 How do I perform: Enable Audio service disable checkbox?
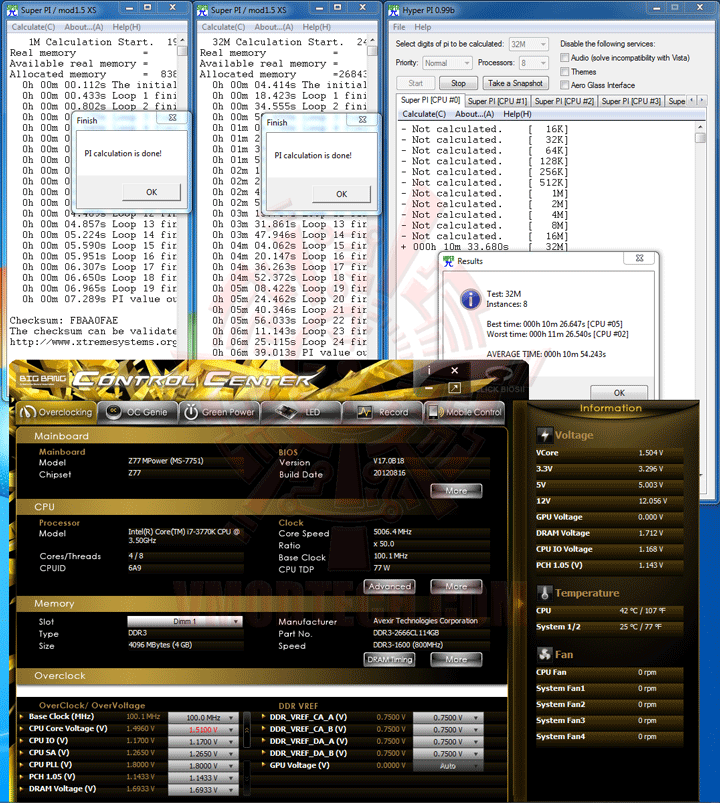click(x=564, y=57)
